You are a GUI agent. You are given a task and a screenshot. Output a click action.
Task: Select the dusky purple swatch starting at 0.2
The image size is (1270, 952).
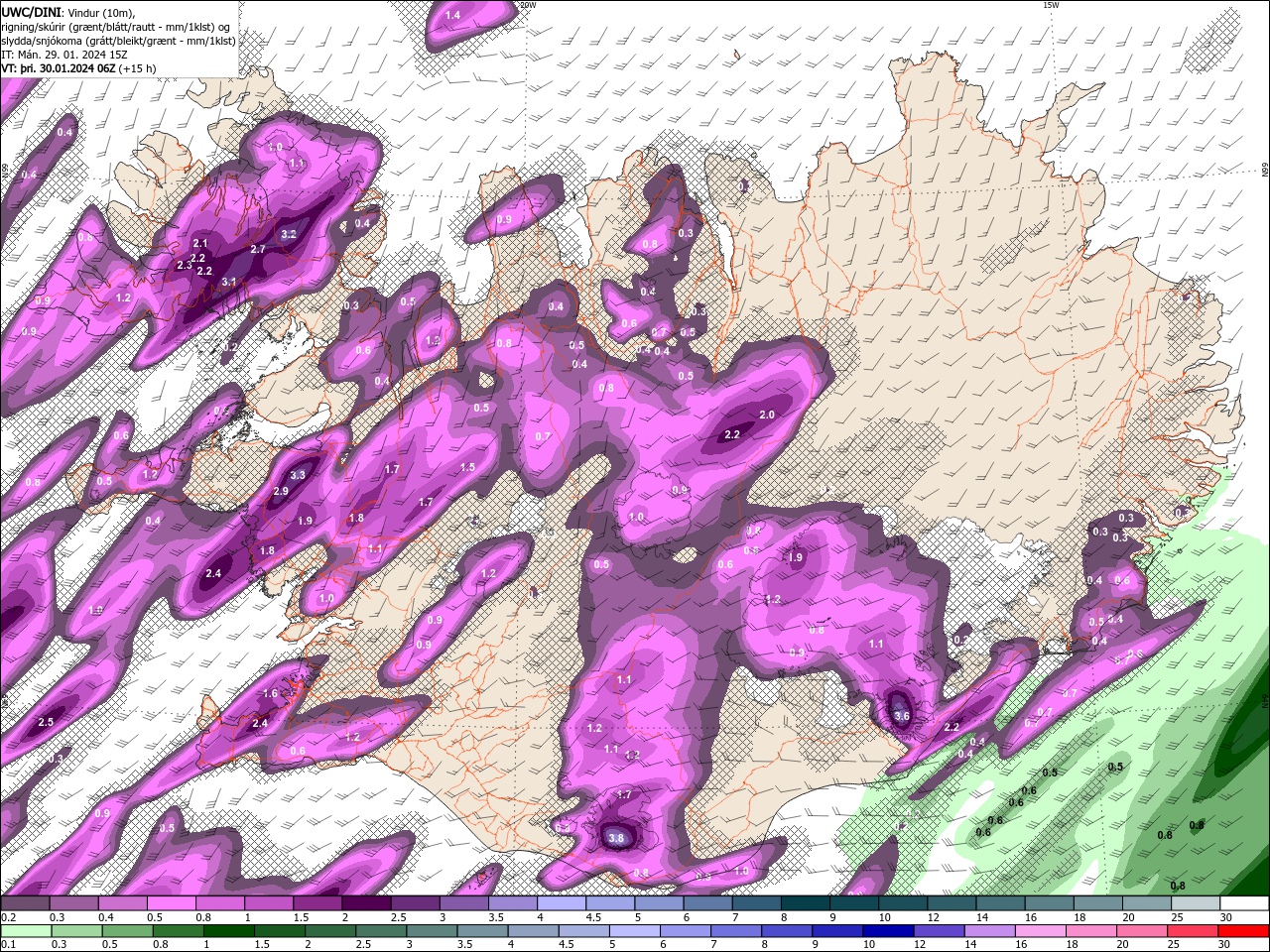point(26,903)
